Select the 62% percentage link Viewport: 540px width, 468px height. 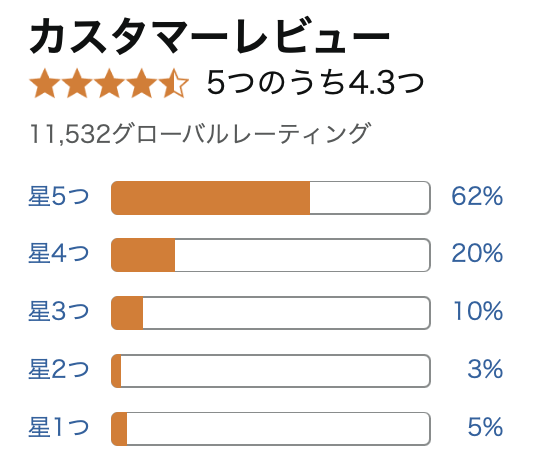[477, 196]
